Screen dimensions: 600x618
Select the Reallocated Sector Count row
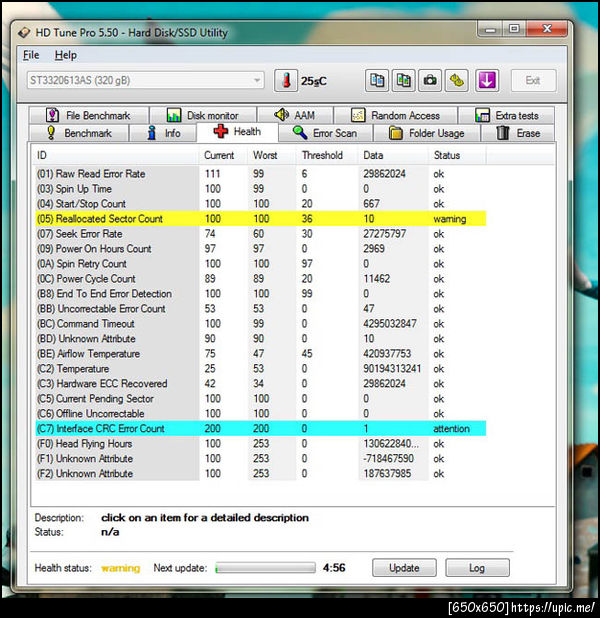pyautogui.click(x=261, y=219)
